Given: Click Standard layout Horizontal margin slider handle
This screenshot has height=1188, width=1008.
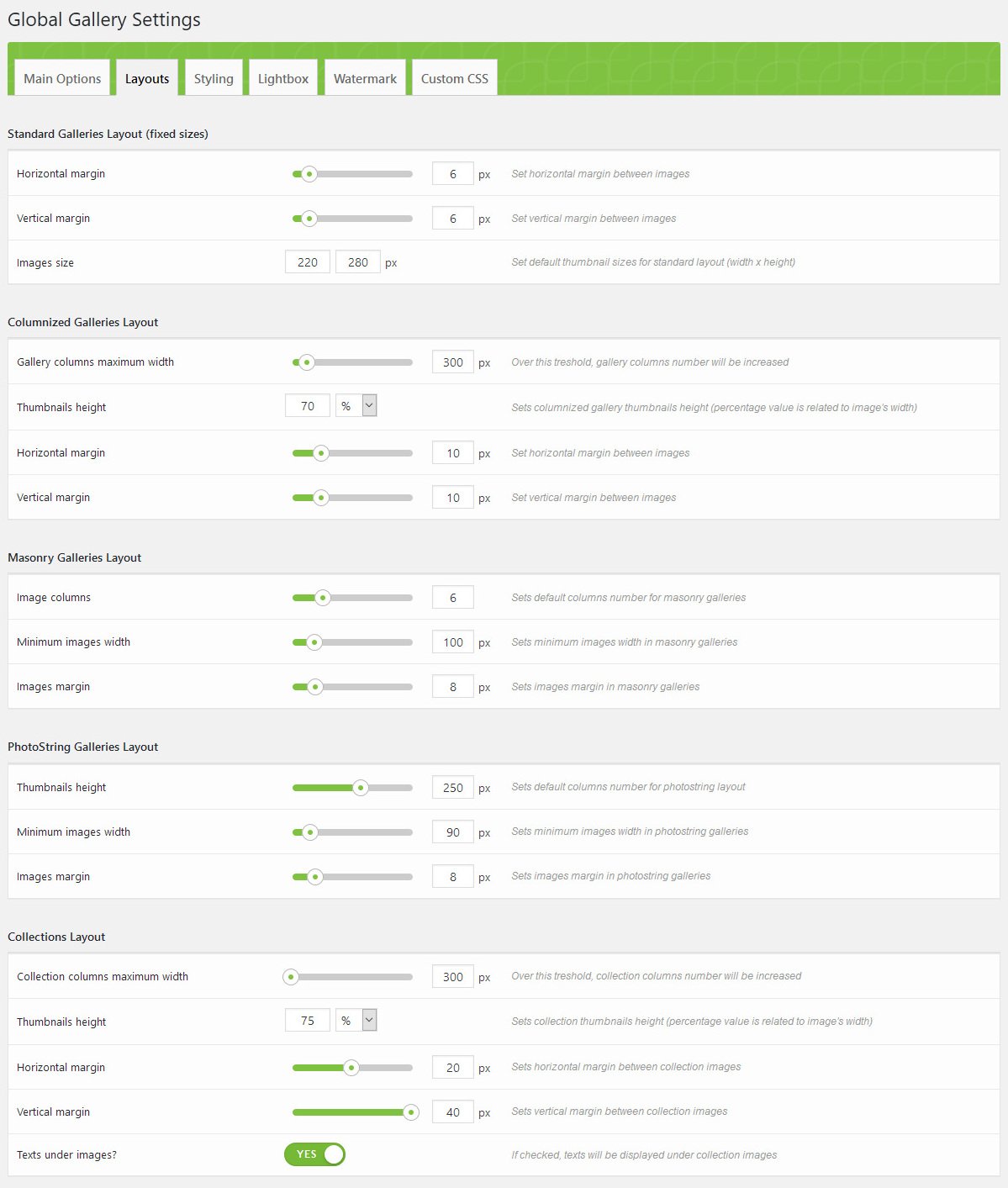Looking at the screenshot, I should coord(309,174).
